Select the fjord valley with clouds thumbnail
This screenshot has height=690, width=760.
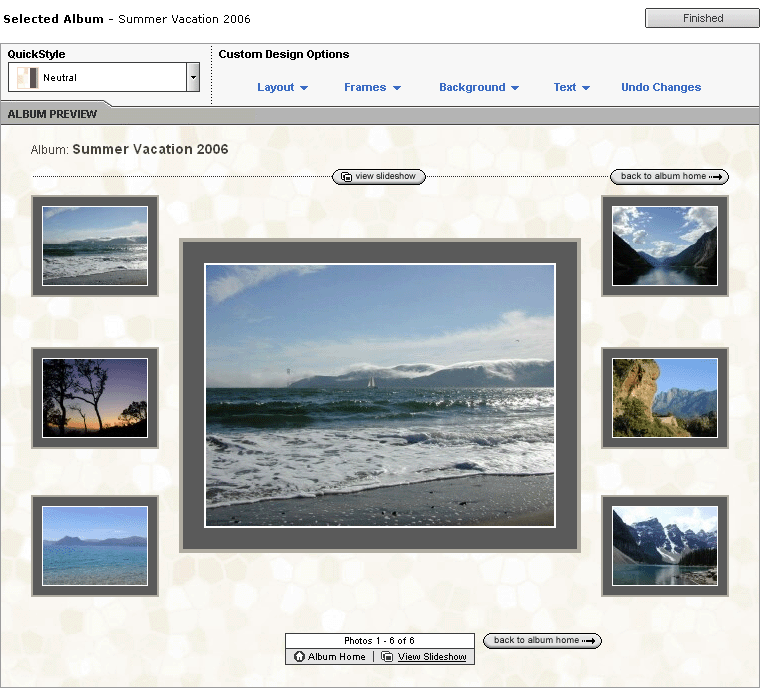665,246
